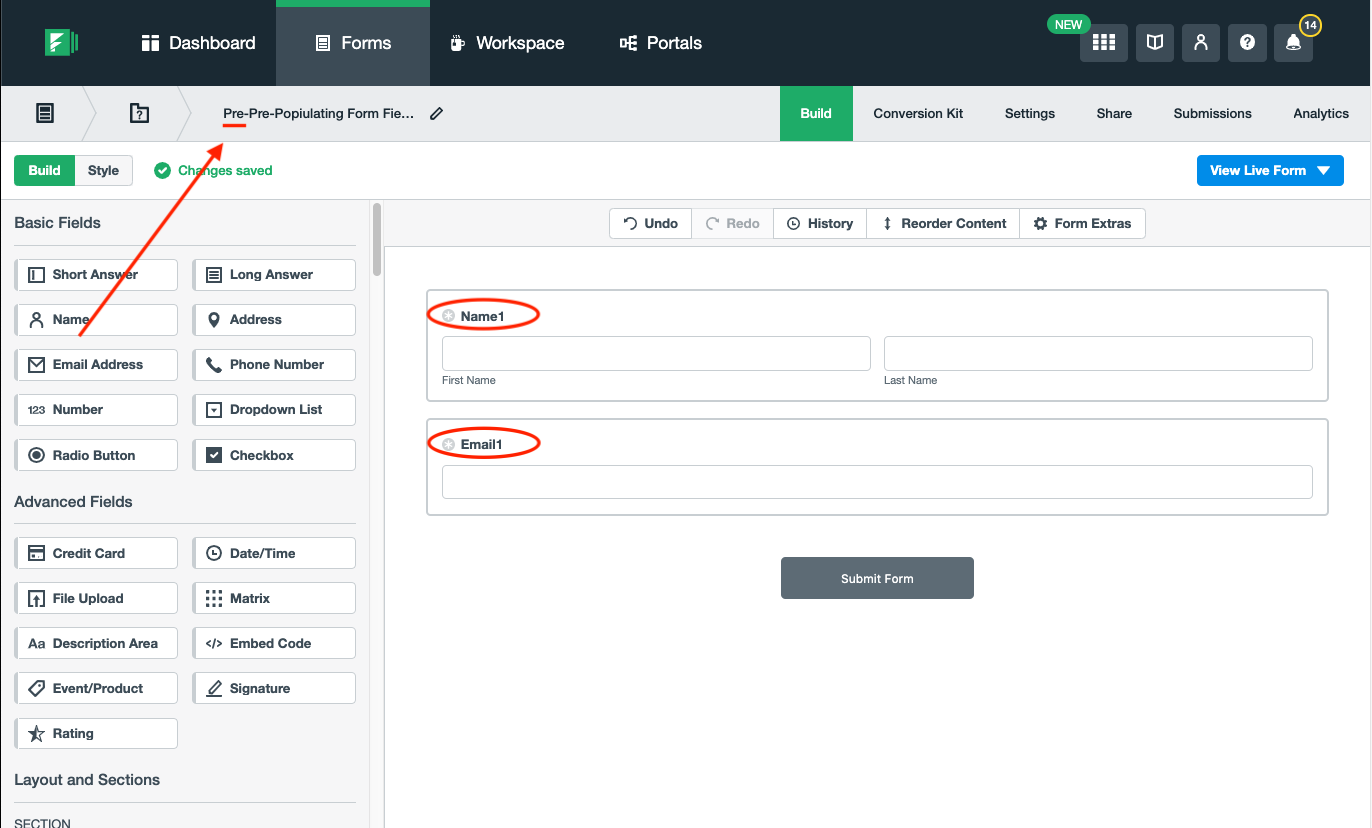Click the Undo button

(650, 224)
